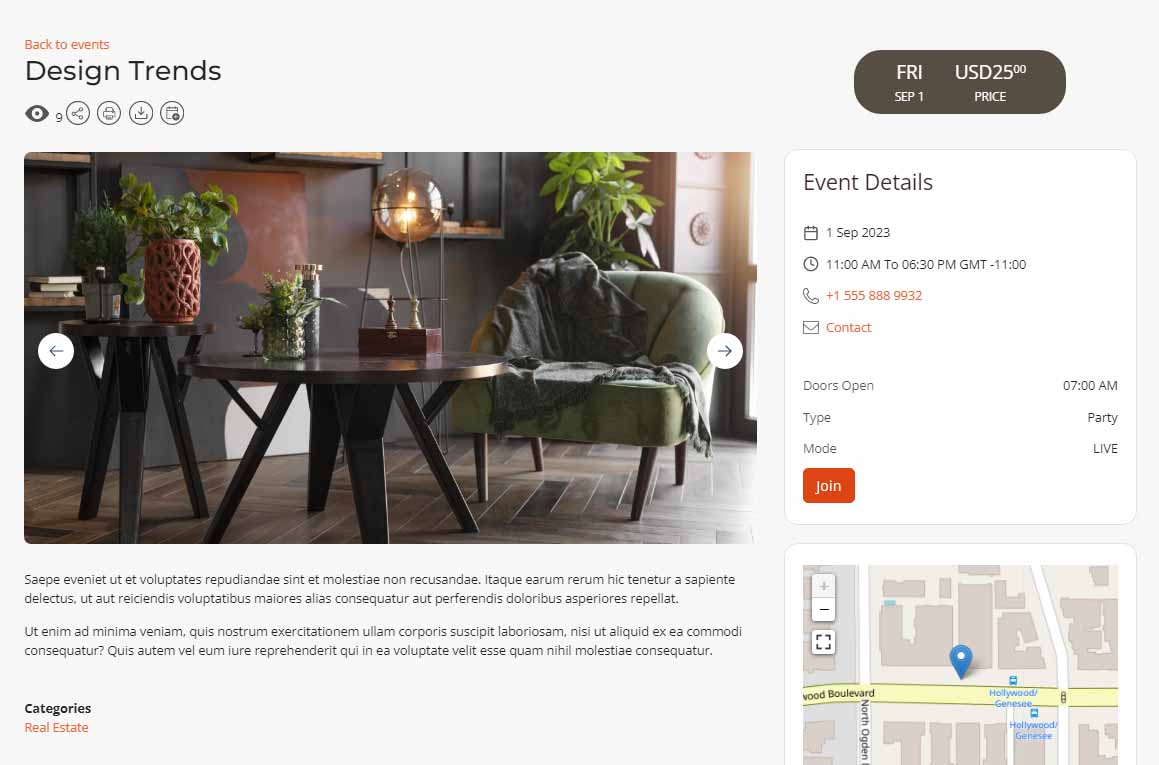Image resolution: width=1159 pixels, height=765 pixels.
Task: Zoom out on the map
Action: pos(823,610)
